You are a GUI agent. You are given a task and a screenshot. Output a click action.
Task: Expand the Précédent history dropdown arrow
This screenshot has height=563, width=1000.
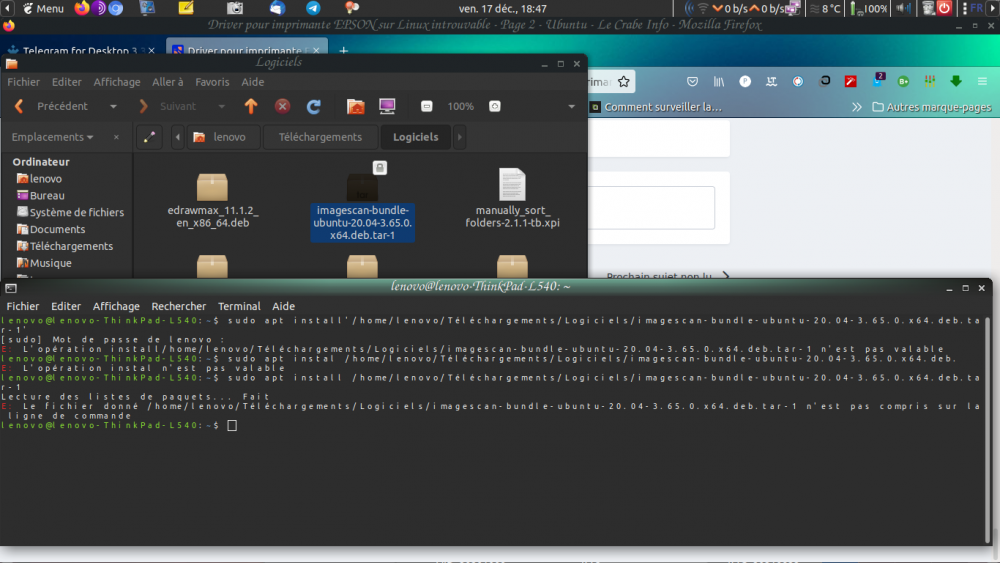[113, 106]
